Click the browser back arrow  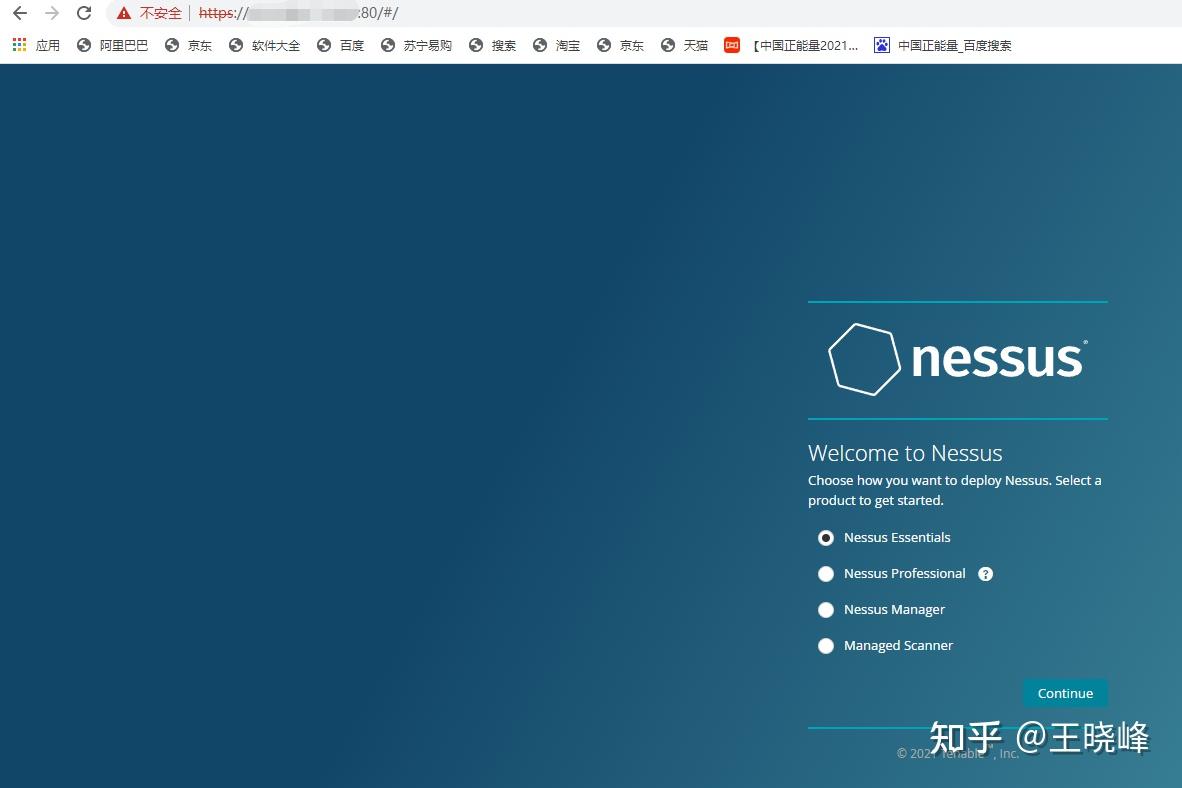(x=20, y=13)
